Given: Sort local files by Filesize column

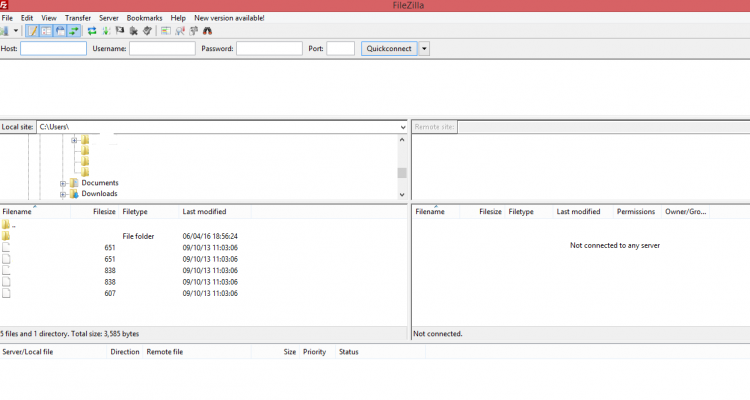Looking at the screenshot, I should pos(95,211).
